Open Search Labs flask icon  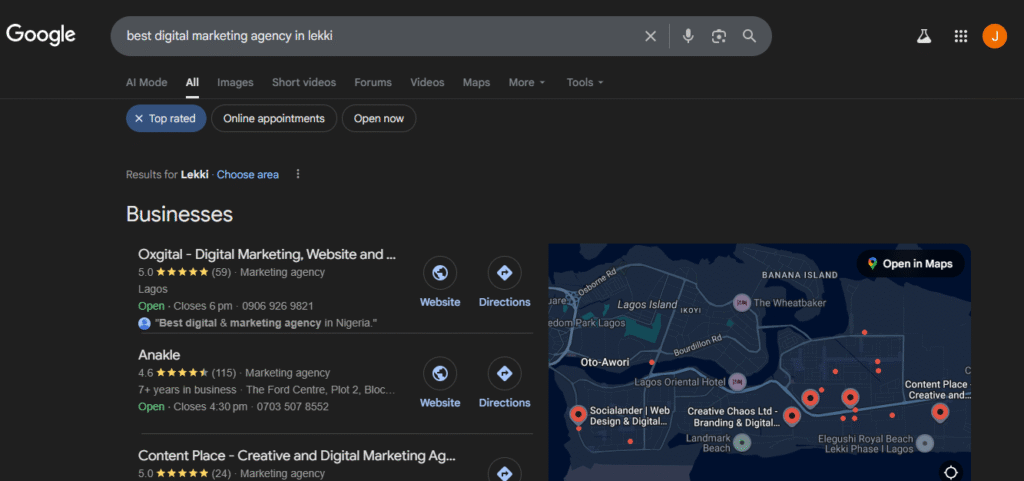pos(924,36)
